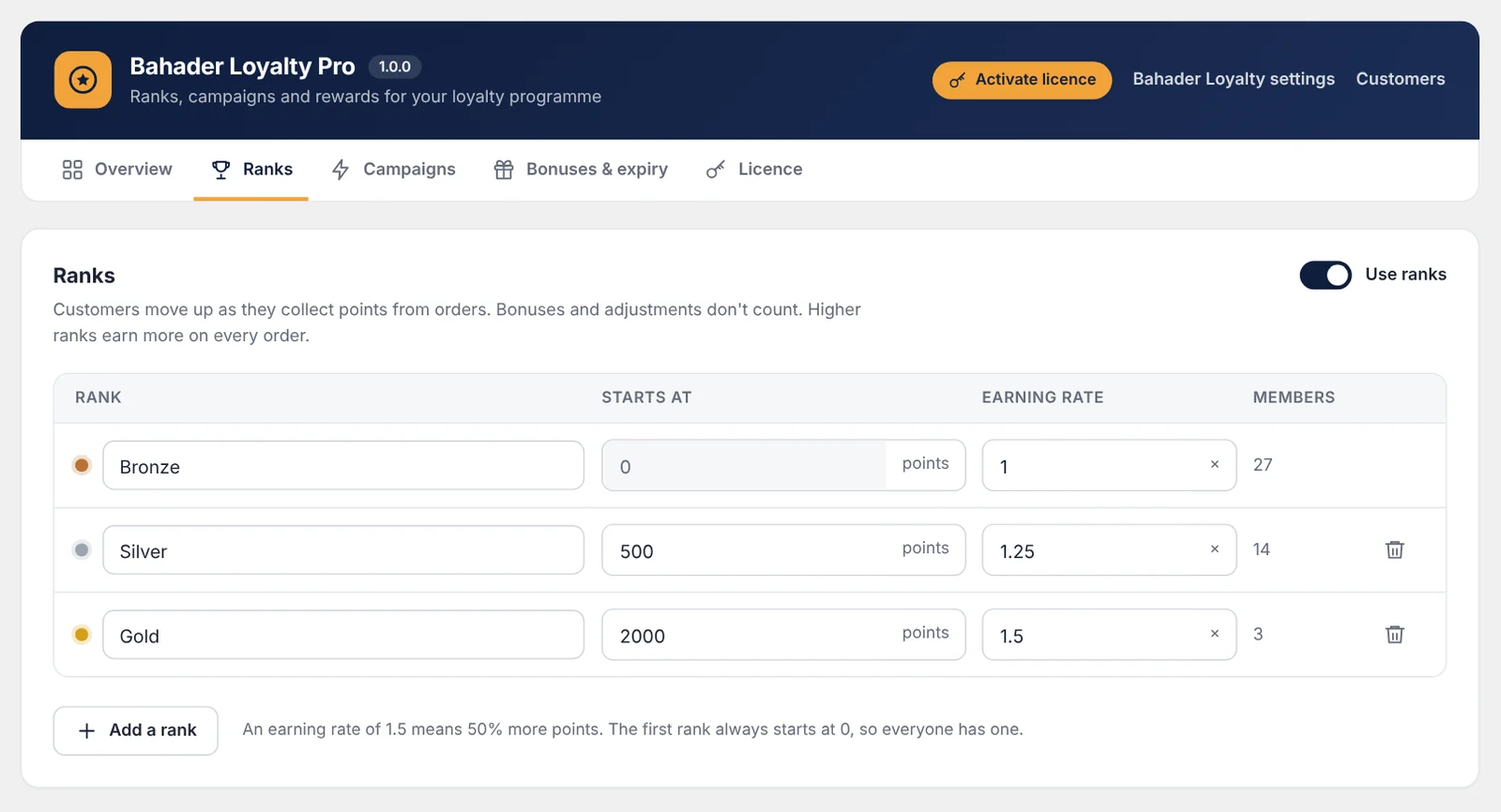This screenshot has width=1501, height=812.
Task: Delete the Silver rank with its trash icon
Action: [x=1395, y=549]
